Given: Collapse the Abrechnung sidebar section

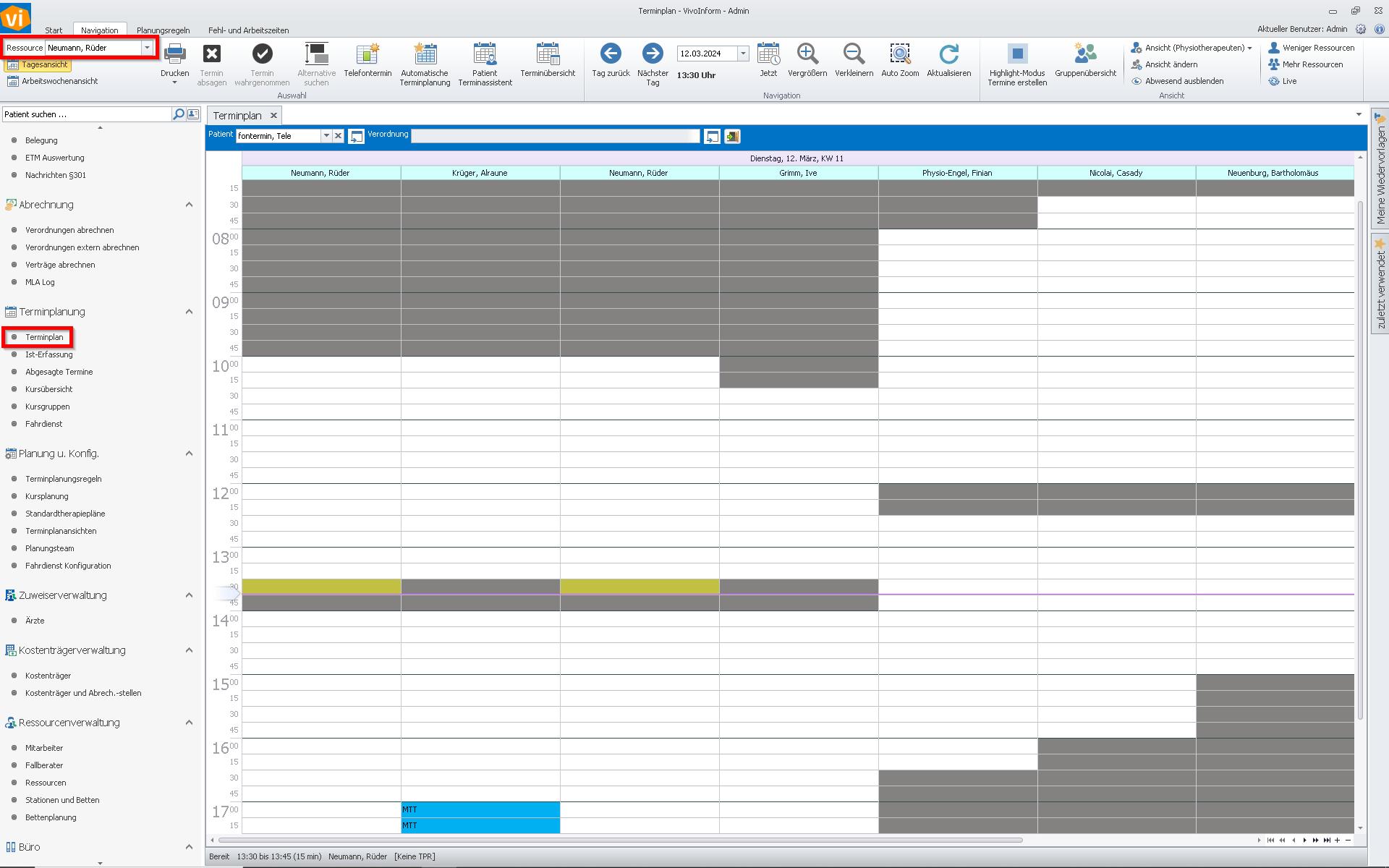Looking at the screenshot, I should coord(189,205).
